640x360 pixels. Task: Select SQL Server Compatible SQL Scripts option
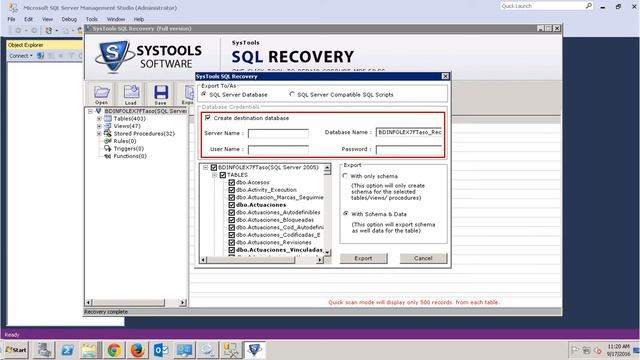(292, 94)
